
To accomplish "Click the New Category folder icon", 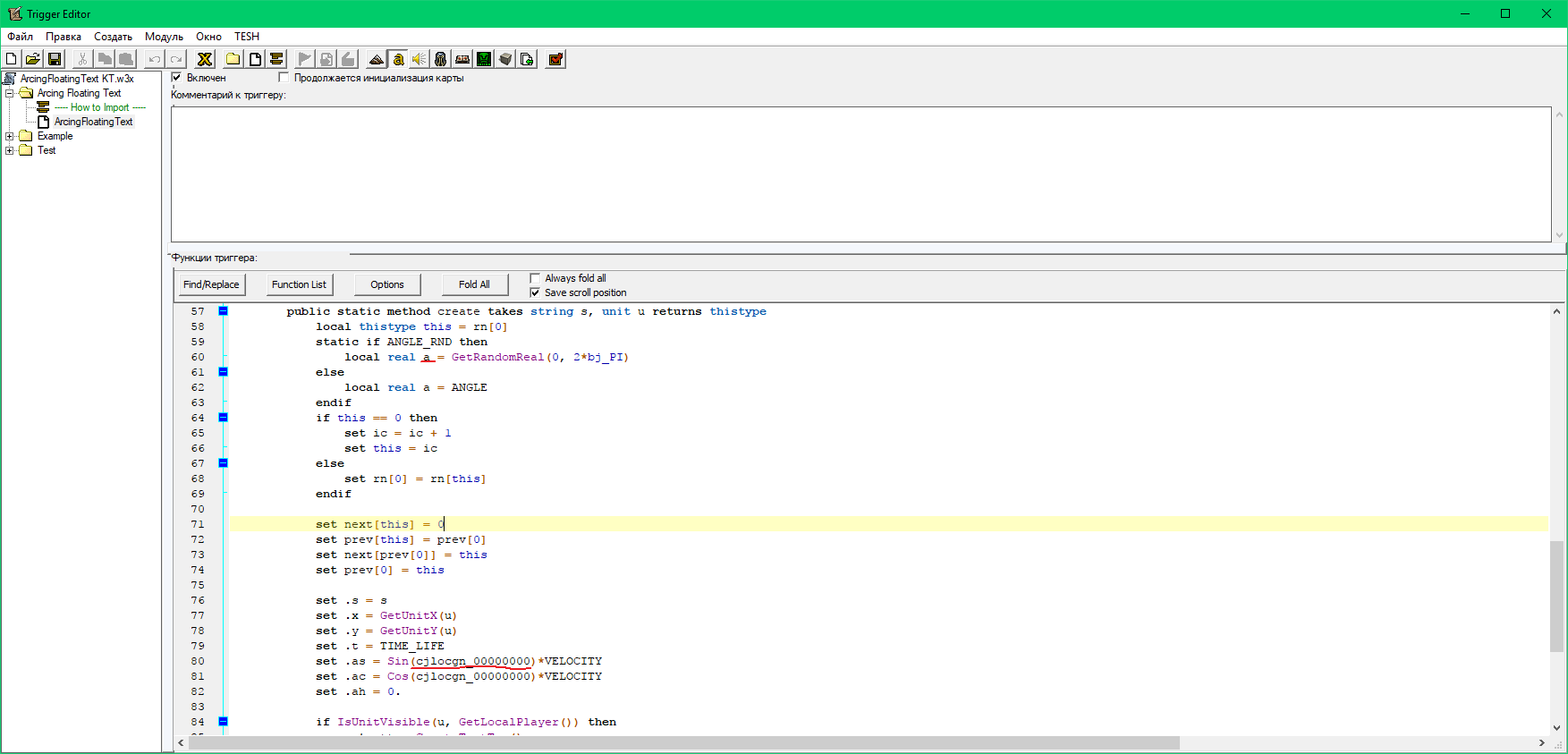I will (233, 59).
